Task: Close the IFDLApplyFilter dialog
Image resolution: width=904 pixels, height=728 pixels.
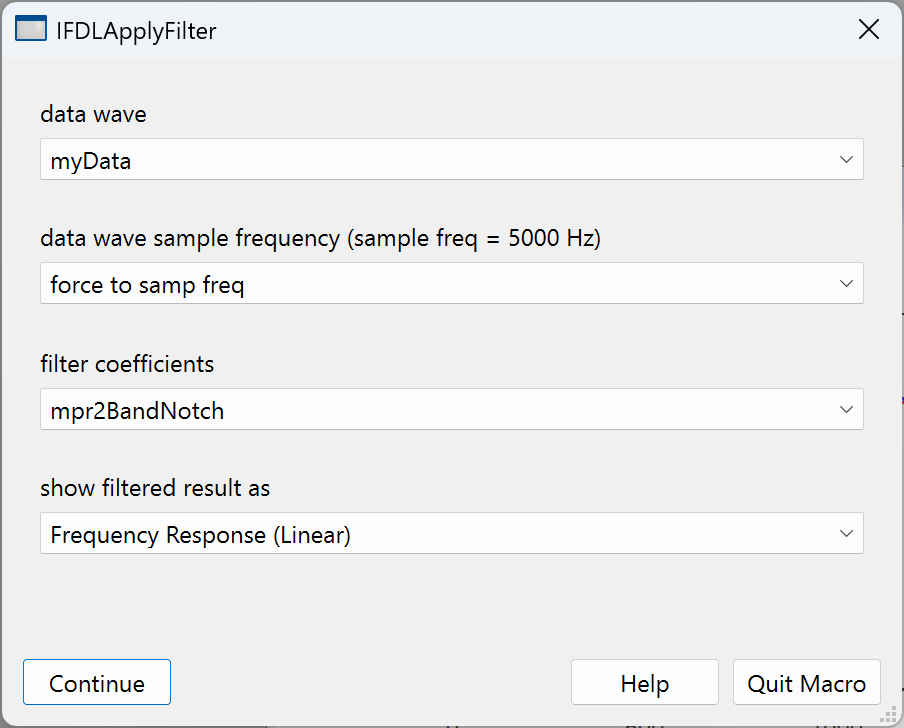Action: 868,29
